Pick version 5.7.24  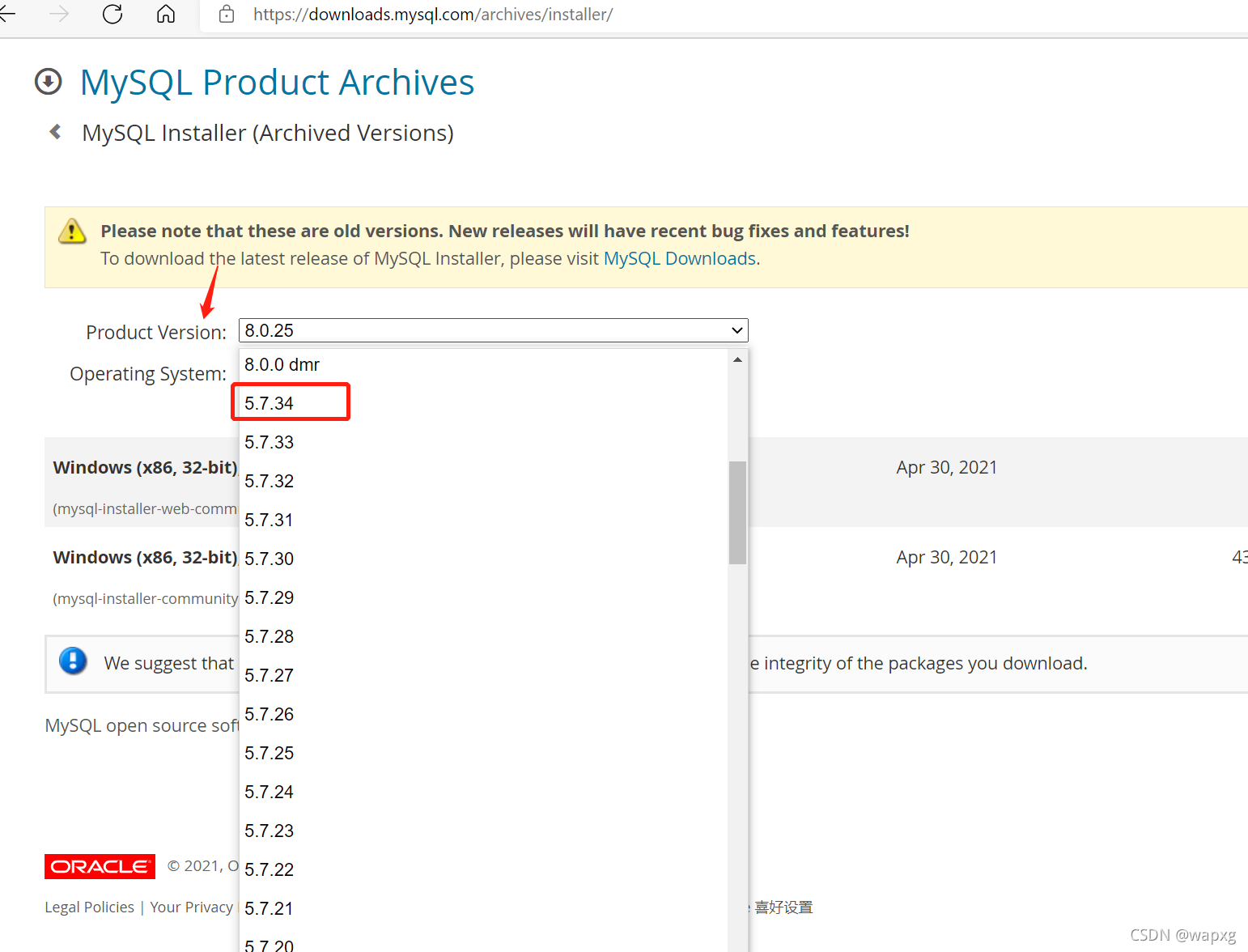(x=484, y=792)
